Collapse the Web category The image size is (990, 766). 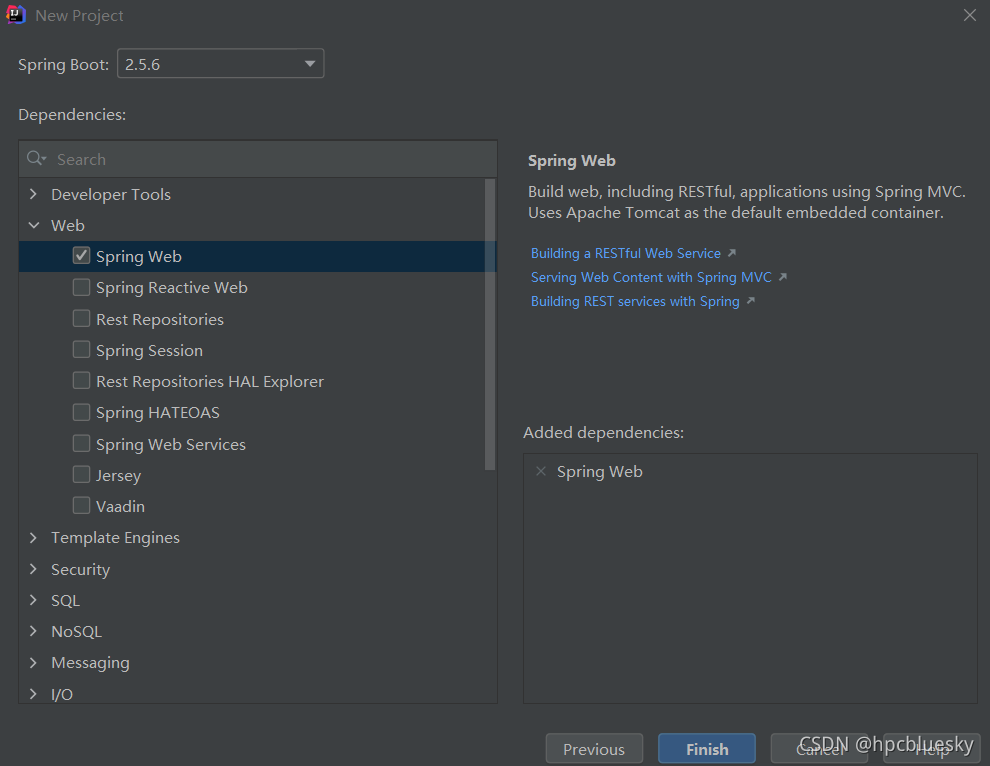[x=33, y=225]
